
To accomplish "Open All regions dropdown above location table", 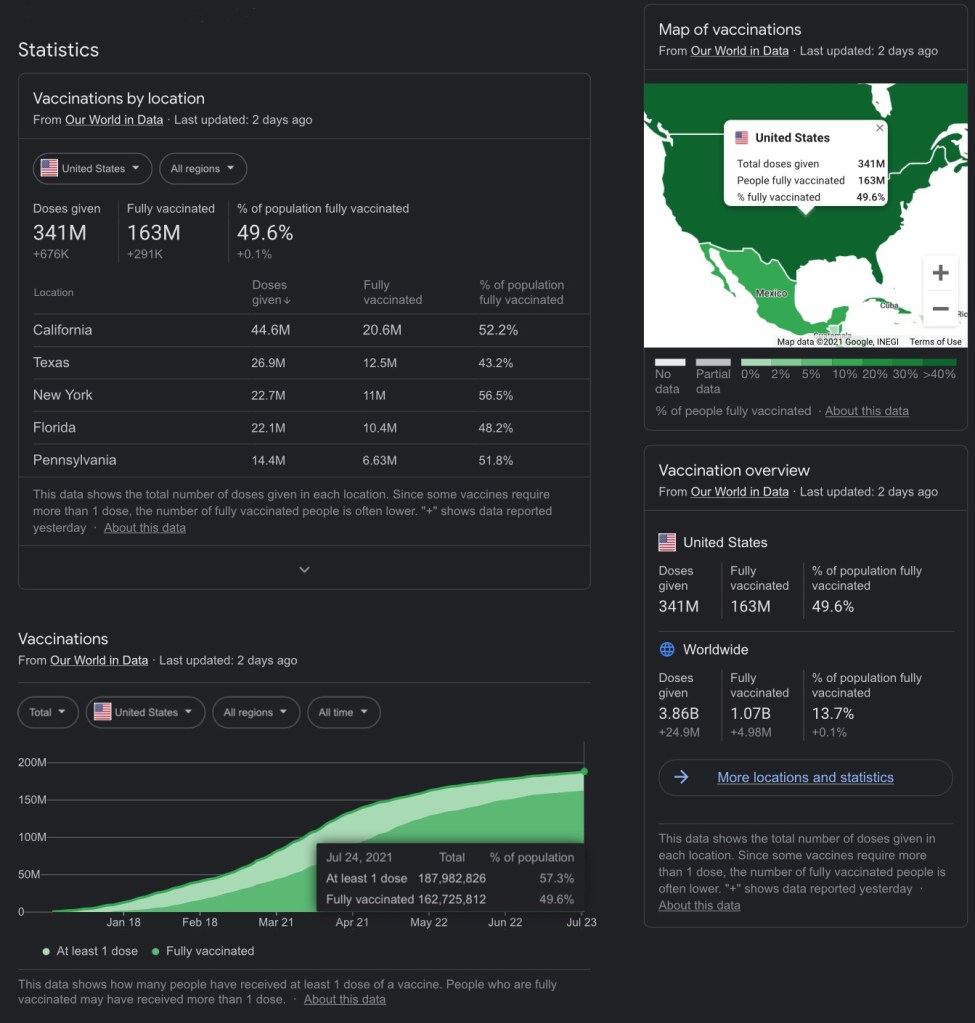I will click(203, 169).
